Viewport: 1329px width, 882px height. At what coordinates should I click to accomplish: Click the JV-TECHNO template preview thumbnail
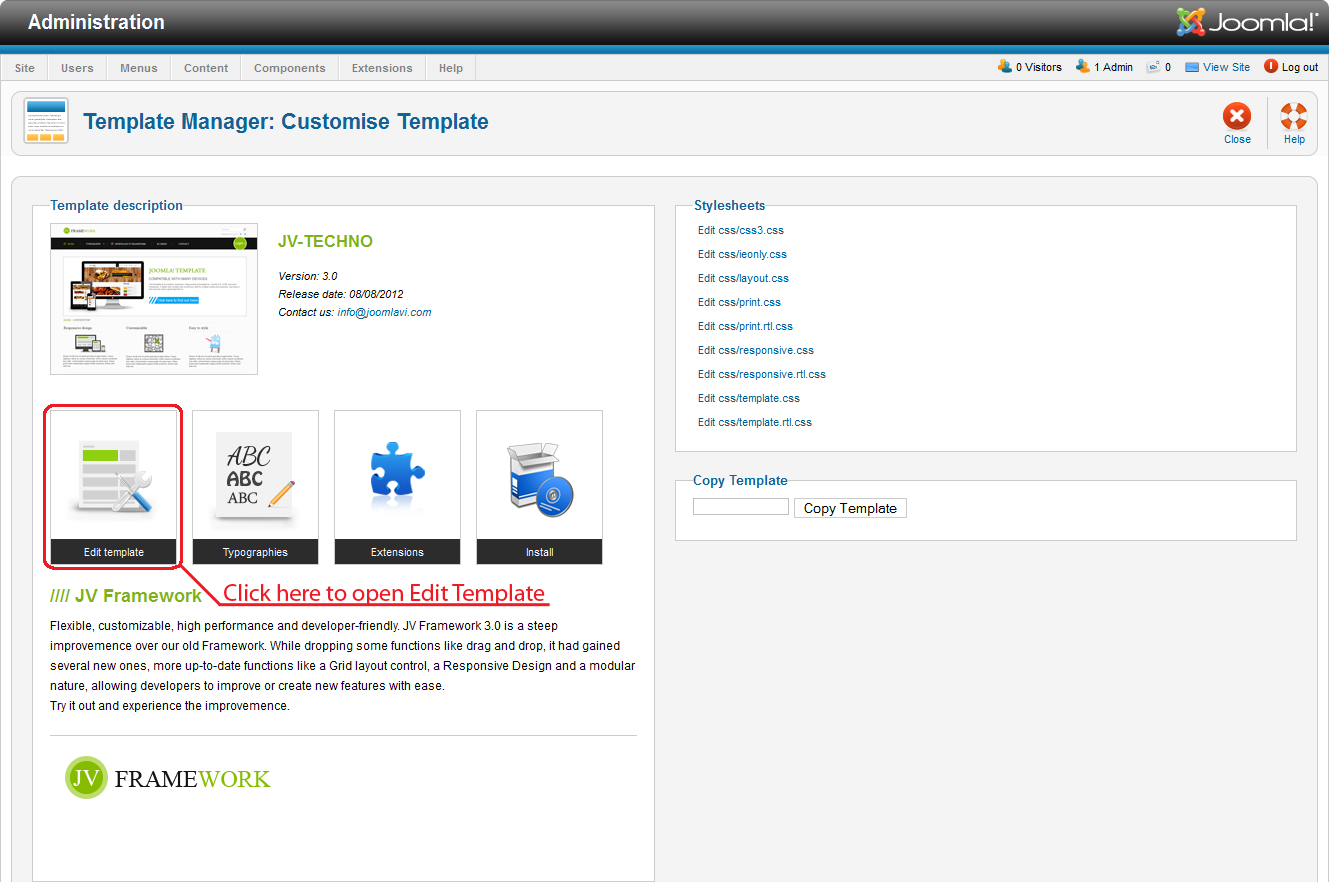coord(154,299)
